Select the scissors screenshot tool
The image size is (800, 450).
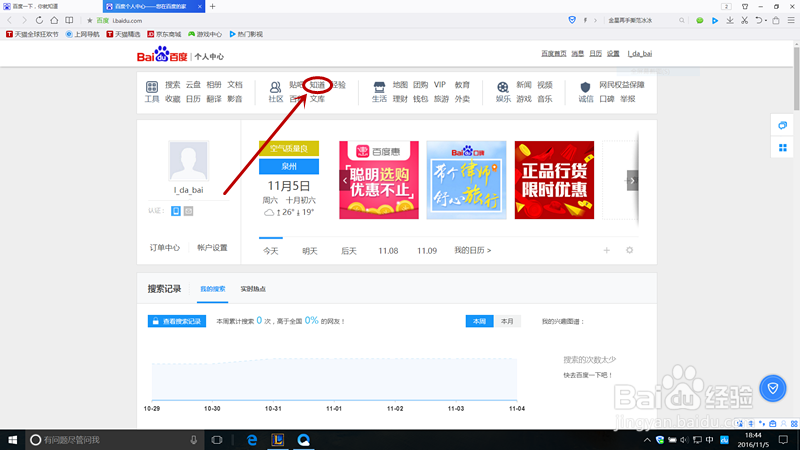coord(745,20)
